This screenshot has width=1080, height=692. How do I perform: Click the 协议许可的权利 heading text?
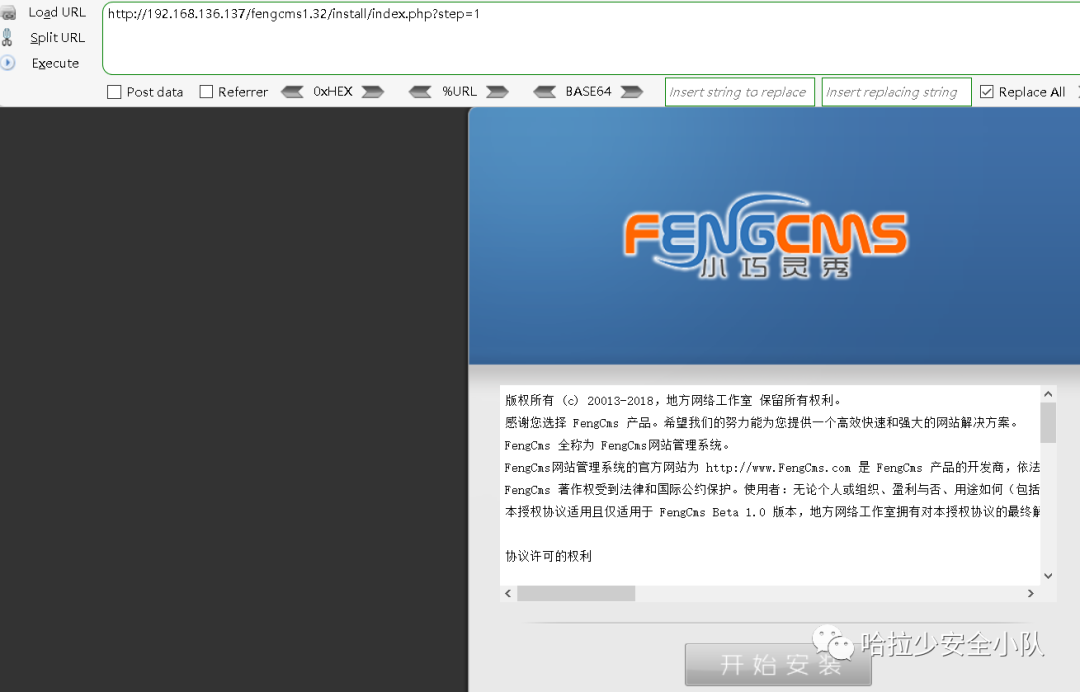[548, 556]
